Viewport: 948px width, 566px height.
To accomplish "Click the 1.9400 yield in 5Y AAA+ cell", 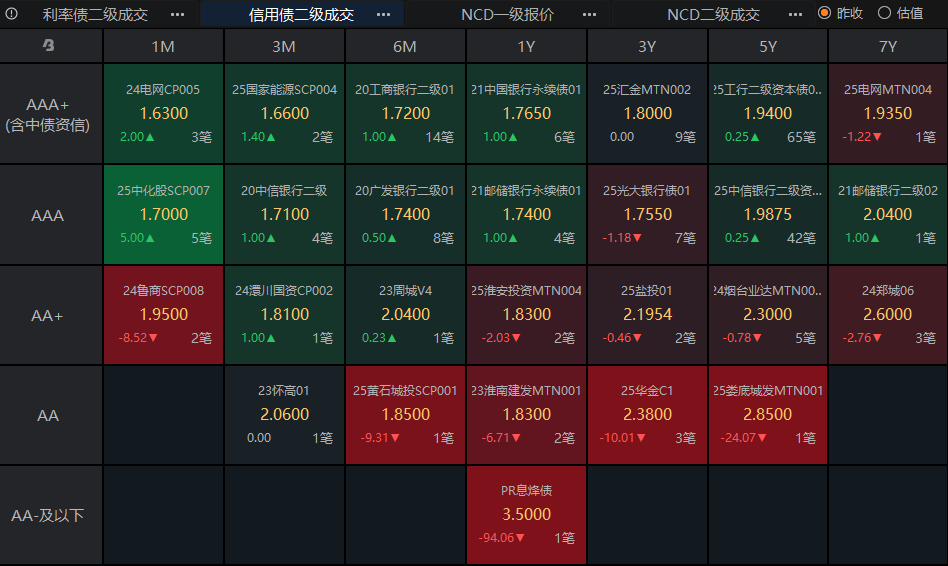I will coord(768,113).
